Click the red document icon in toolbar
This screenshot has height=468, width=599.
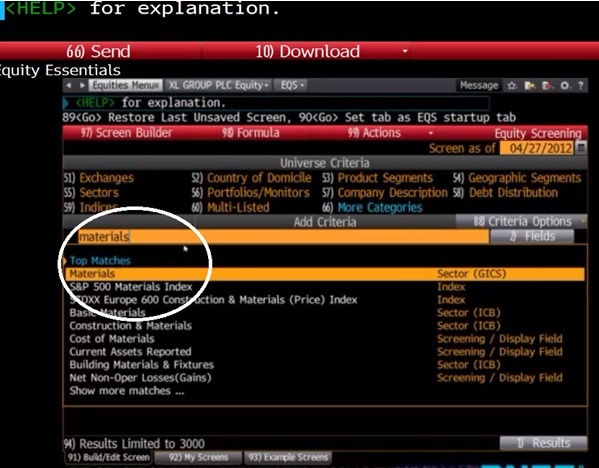point(547,86)
